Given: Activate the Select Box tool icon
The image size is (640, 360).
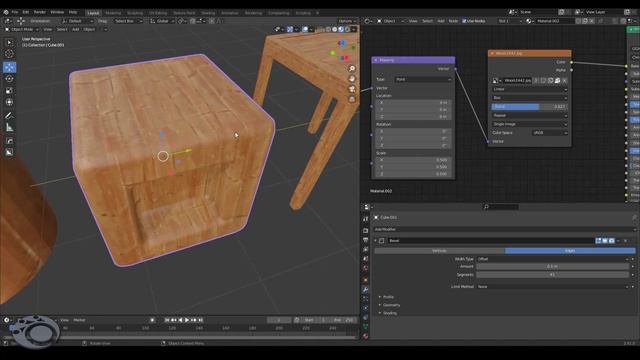Looking at the screenshot, I should tap(9, 42).
